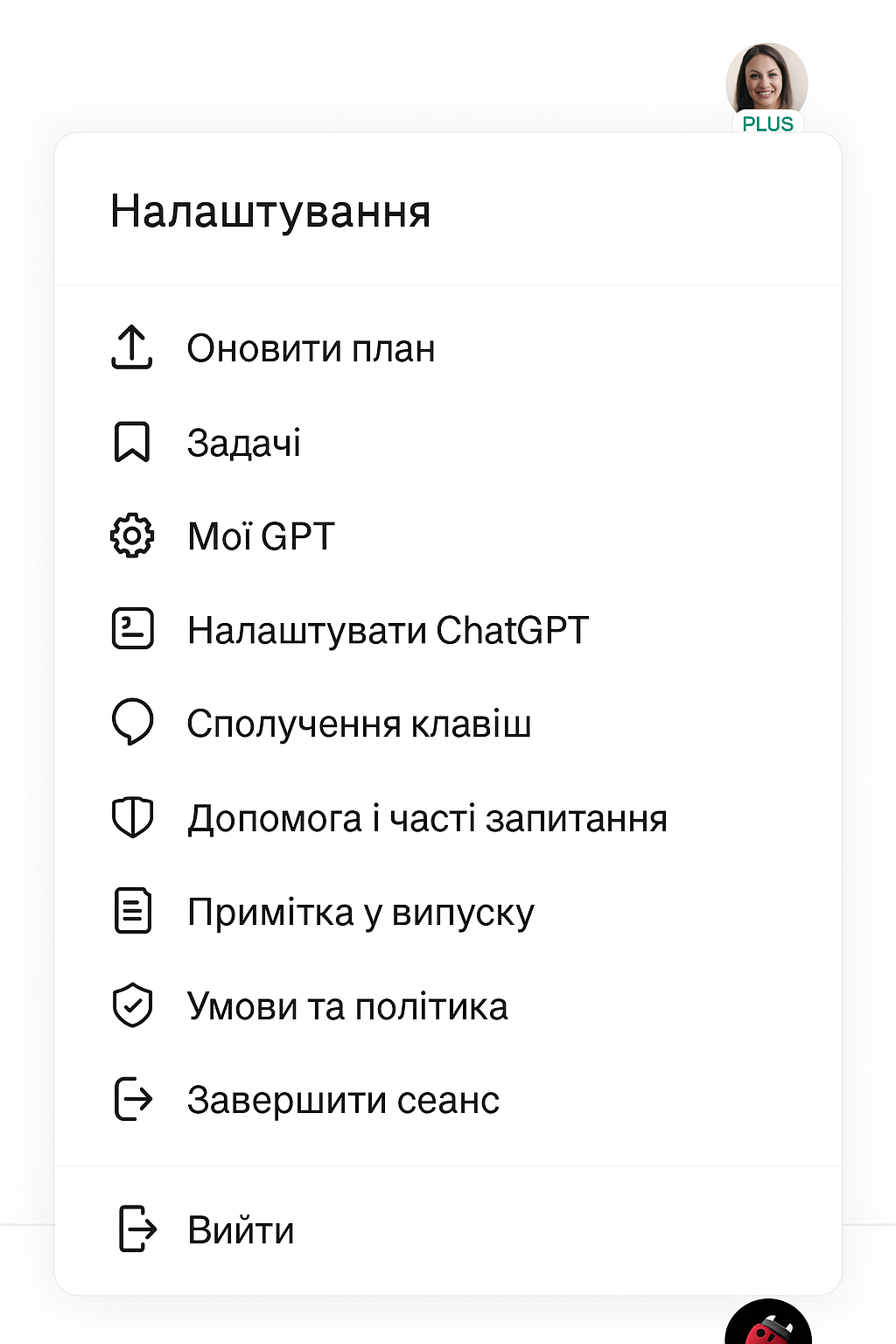Click the upload arrow icon beside Оновити план

point(132,347)
